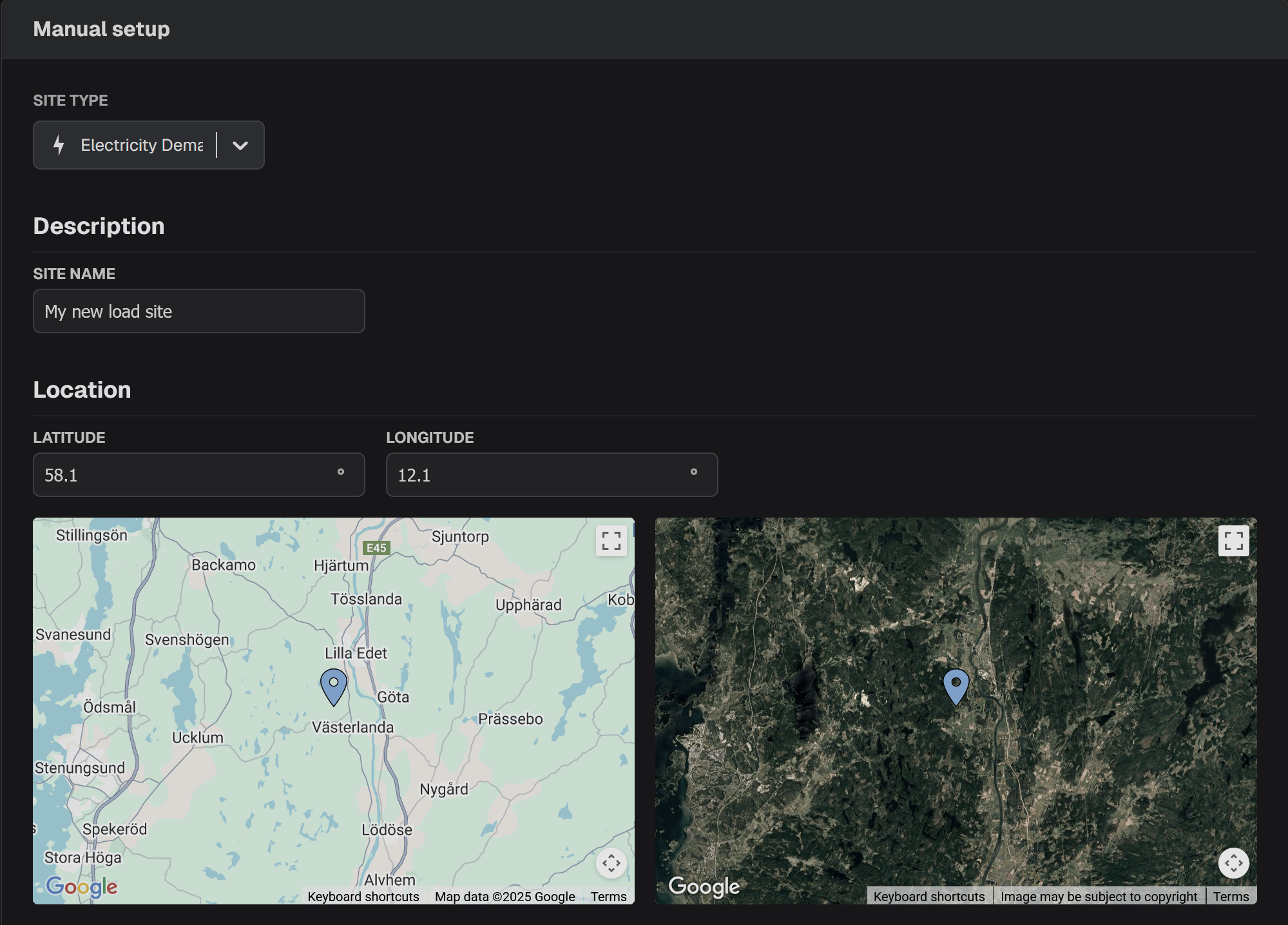Open the Terms link on satellite map
1288x925 pixels.
pyautogui.click(x=1231, y=897)
